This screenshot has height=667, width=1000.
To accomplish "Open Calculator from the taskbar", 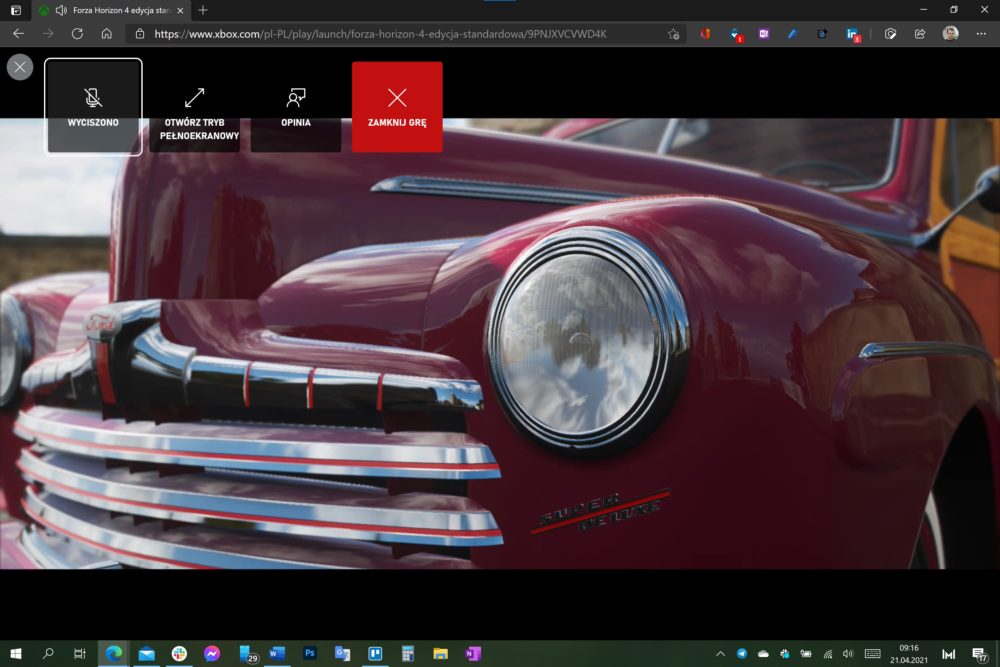I will tap(408, 654).
